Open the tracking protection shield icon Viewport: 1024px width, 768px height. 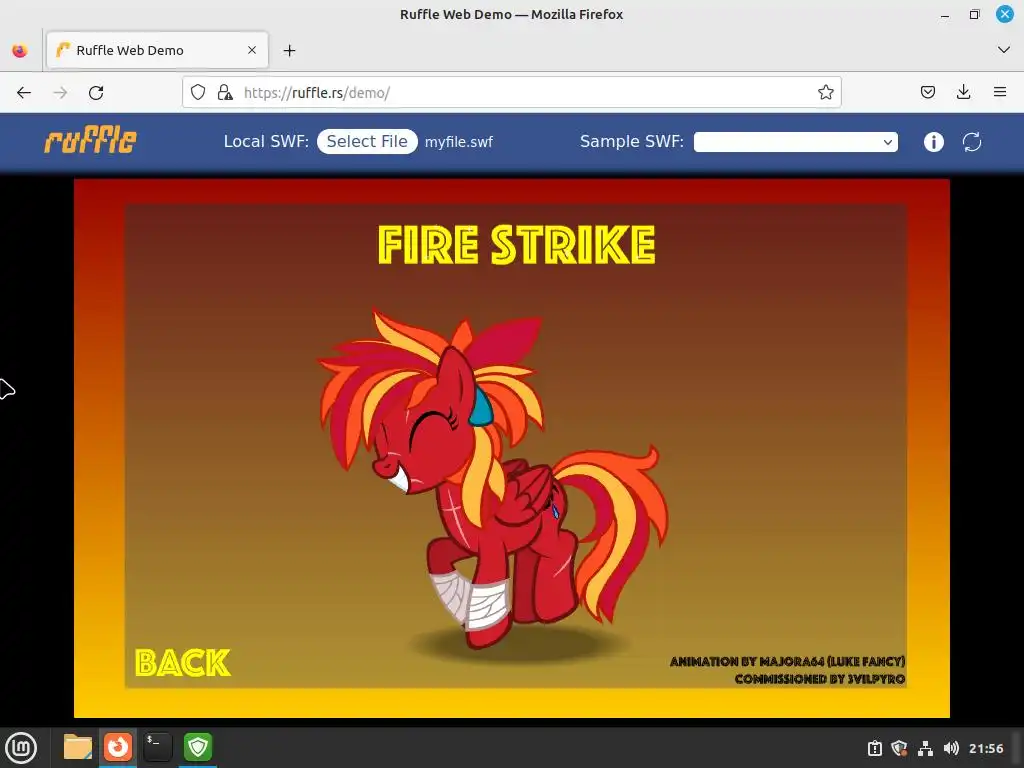tap(198, 92)
